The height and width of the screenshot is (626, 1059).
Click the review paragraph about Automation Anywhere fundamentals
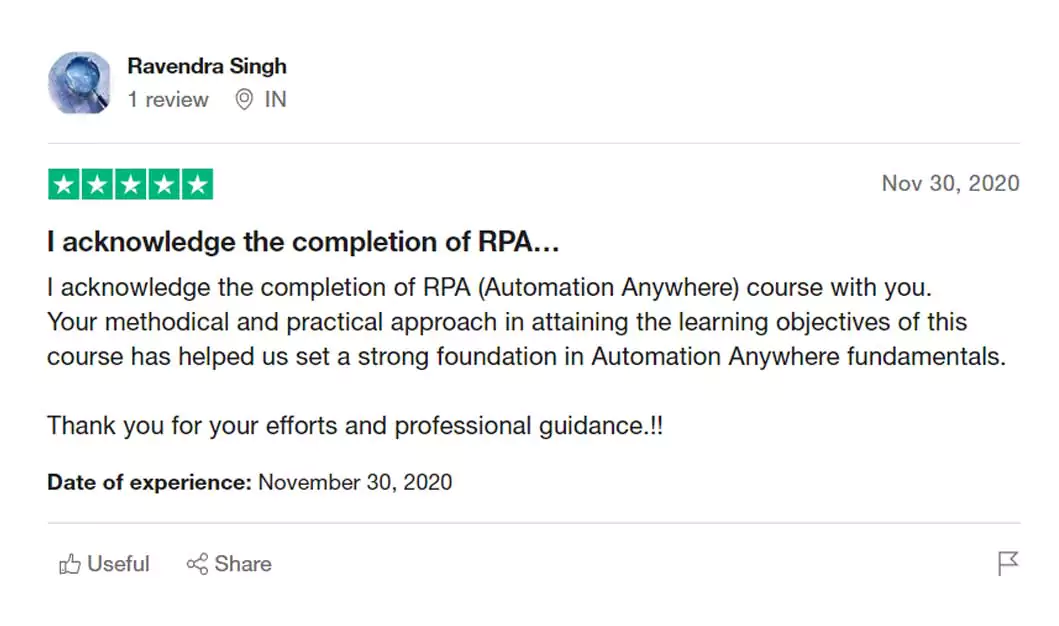click(525, 322)
